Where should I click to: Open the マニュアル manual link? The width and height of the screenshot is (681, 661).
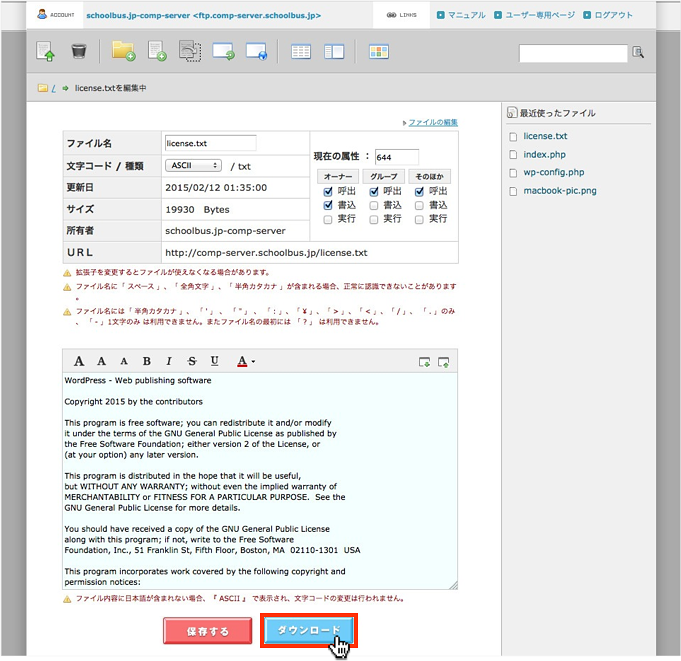466,15
